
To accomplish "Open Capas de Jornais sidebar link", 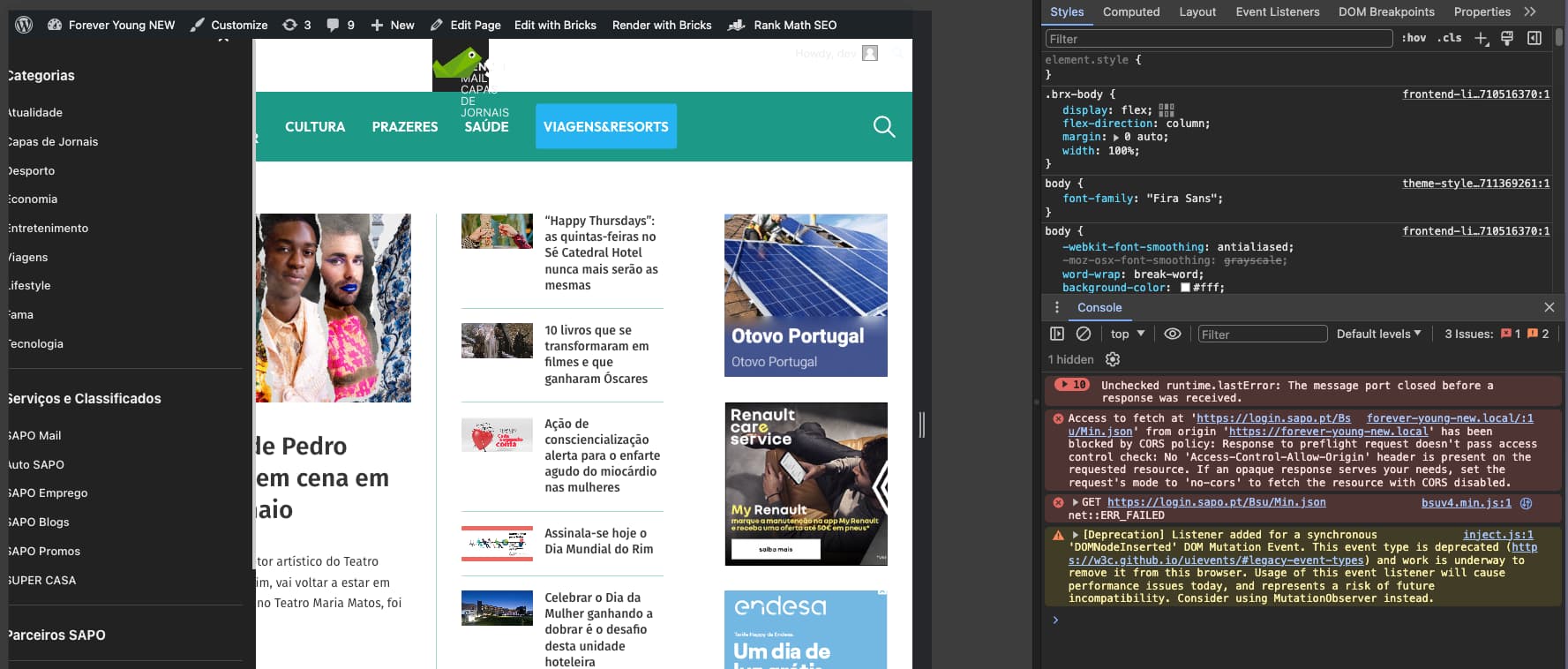I will click(x=53, y=141).
